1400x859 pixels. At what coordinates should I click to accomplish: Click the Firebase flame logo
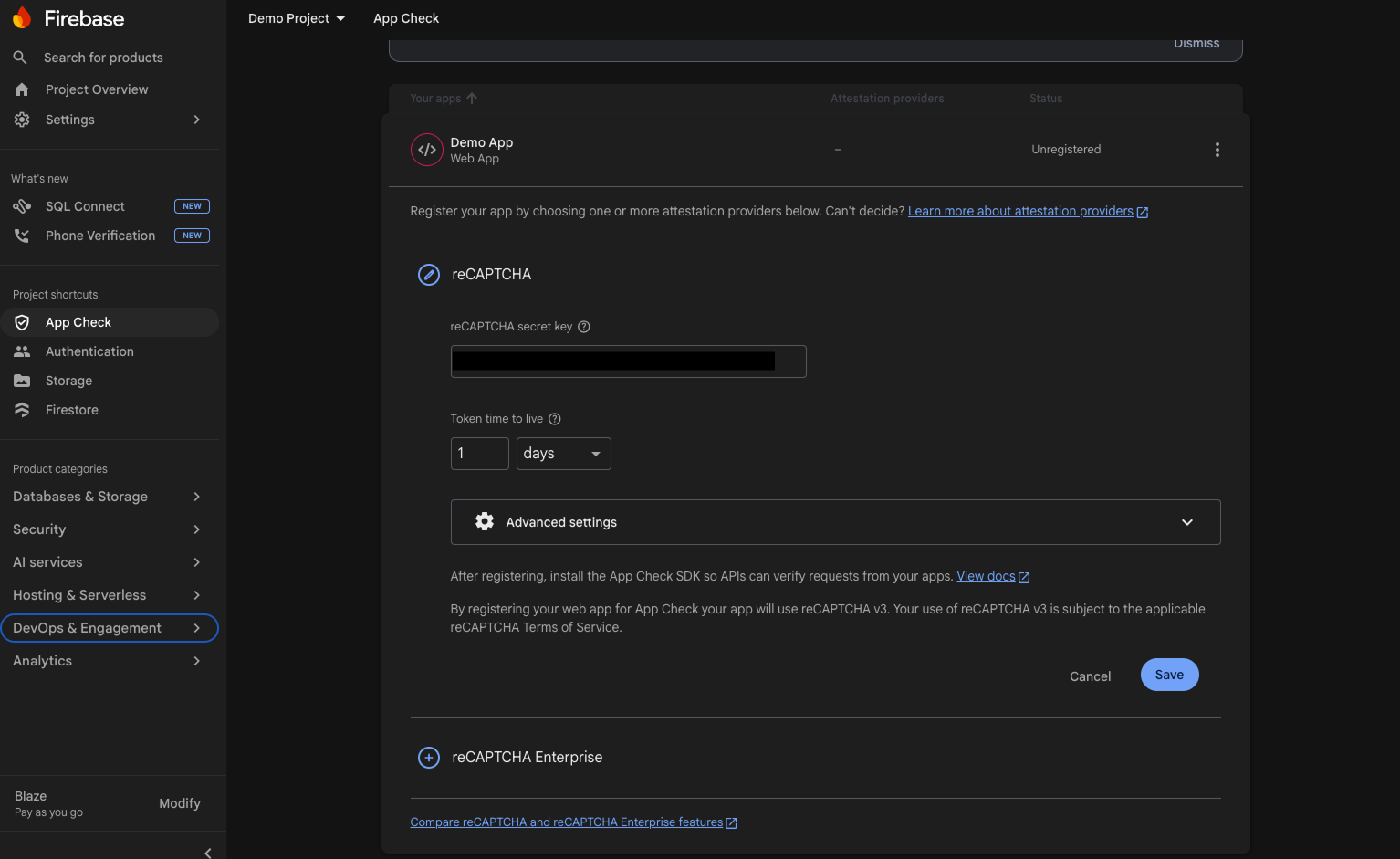click(22, 18)
